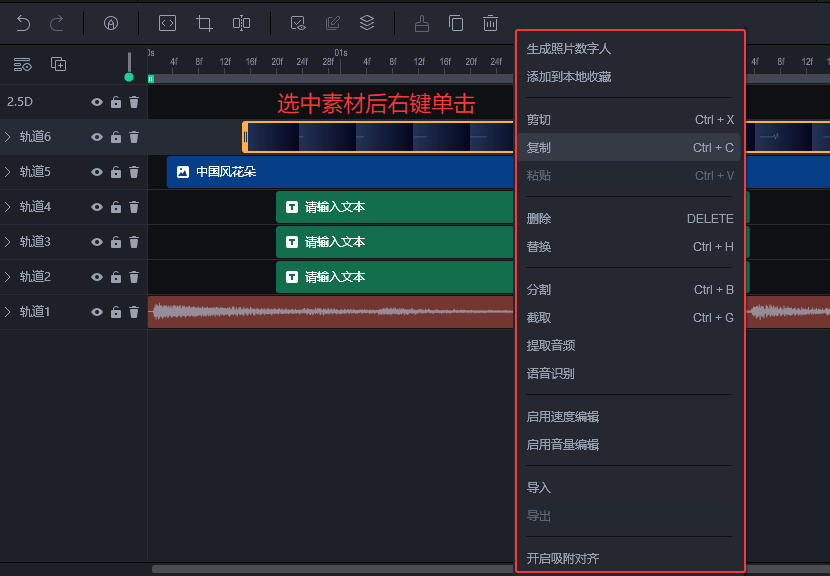Click the copy duplicate icon in toolbar
Viewport: 830px width, 576px height.
coord(456,22)
